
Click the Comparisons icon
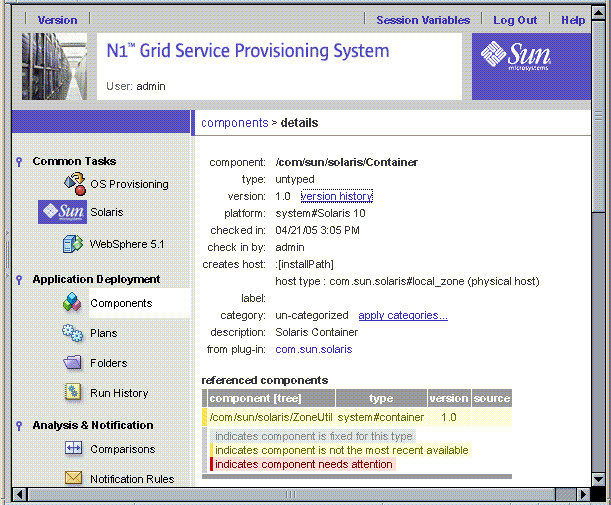[x=73, y=448]
